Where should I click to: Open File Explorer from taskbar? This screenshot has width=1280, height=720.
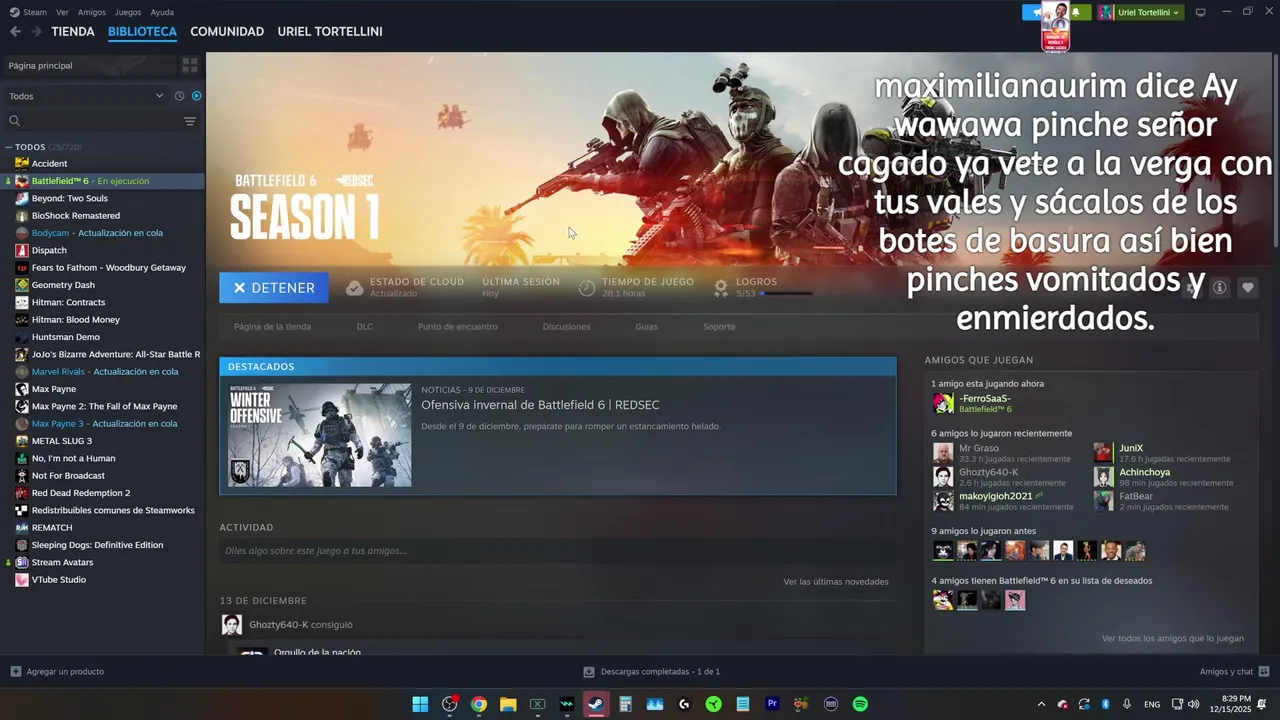pos(508,704)
